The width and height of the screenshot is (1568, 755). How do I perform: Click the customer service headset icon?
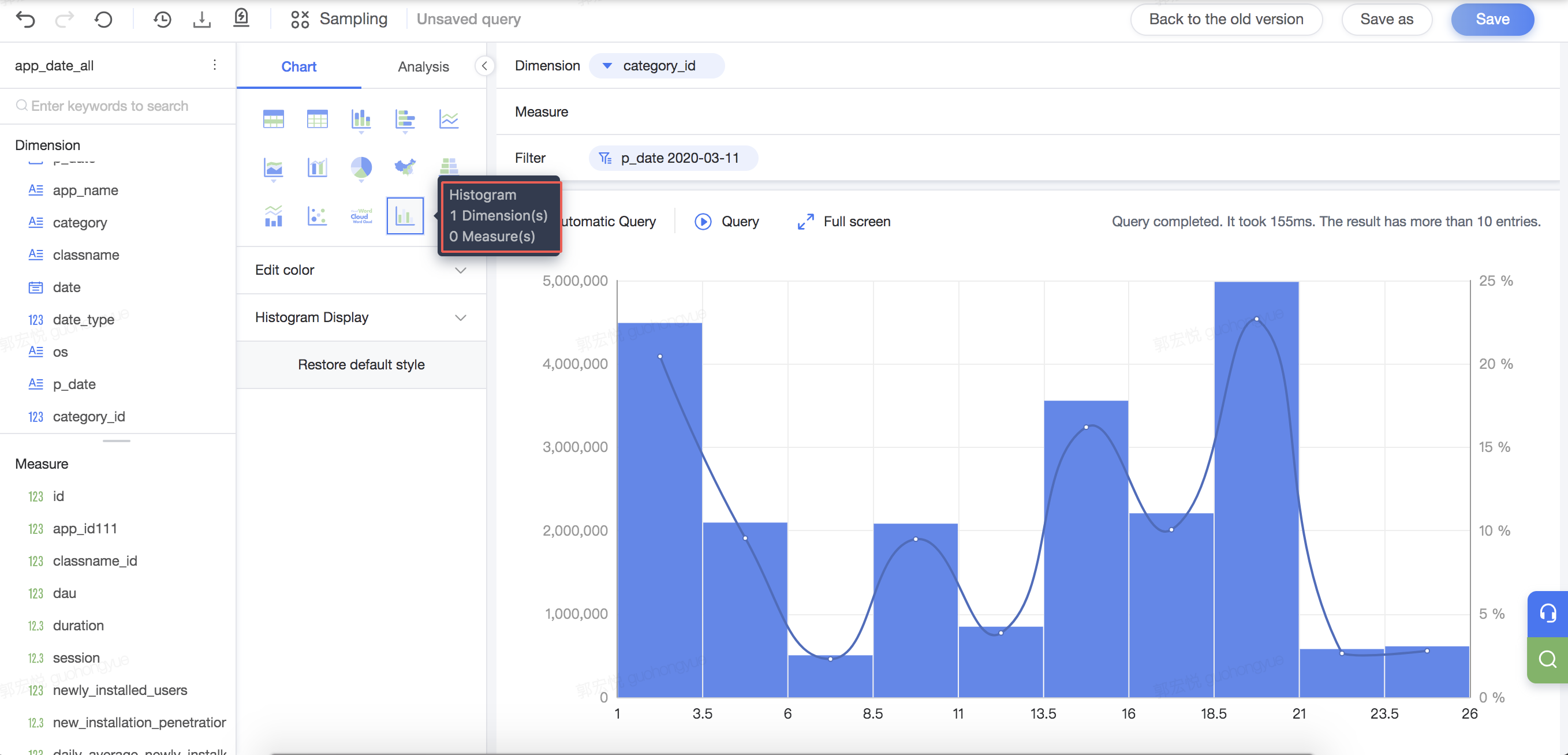click(1547, 613)
